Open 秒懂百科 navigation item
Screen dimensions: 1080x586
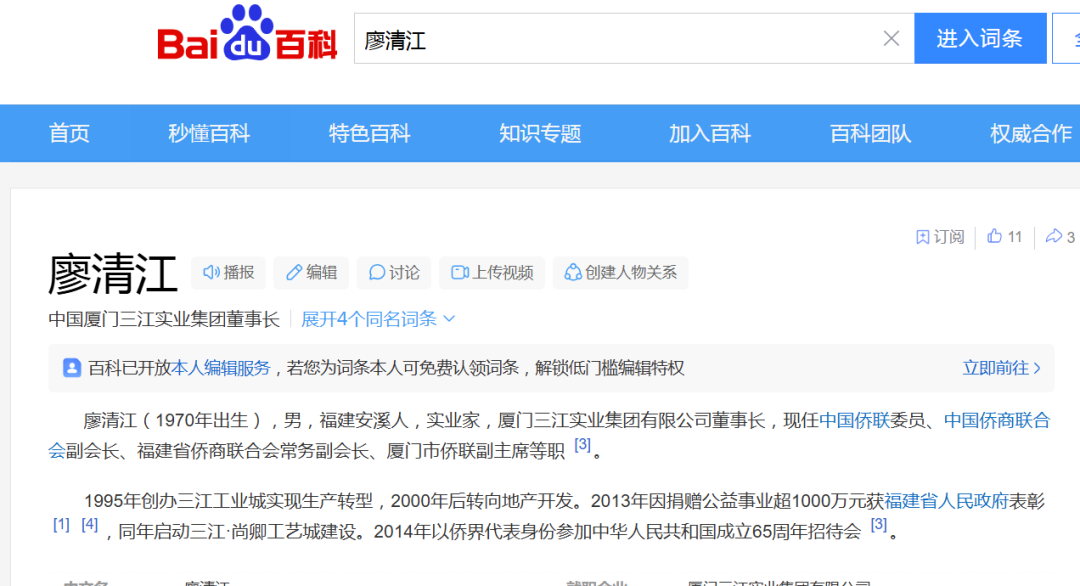(209, 134)
